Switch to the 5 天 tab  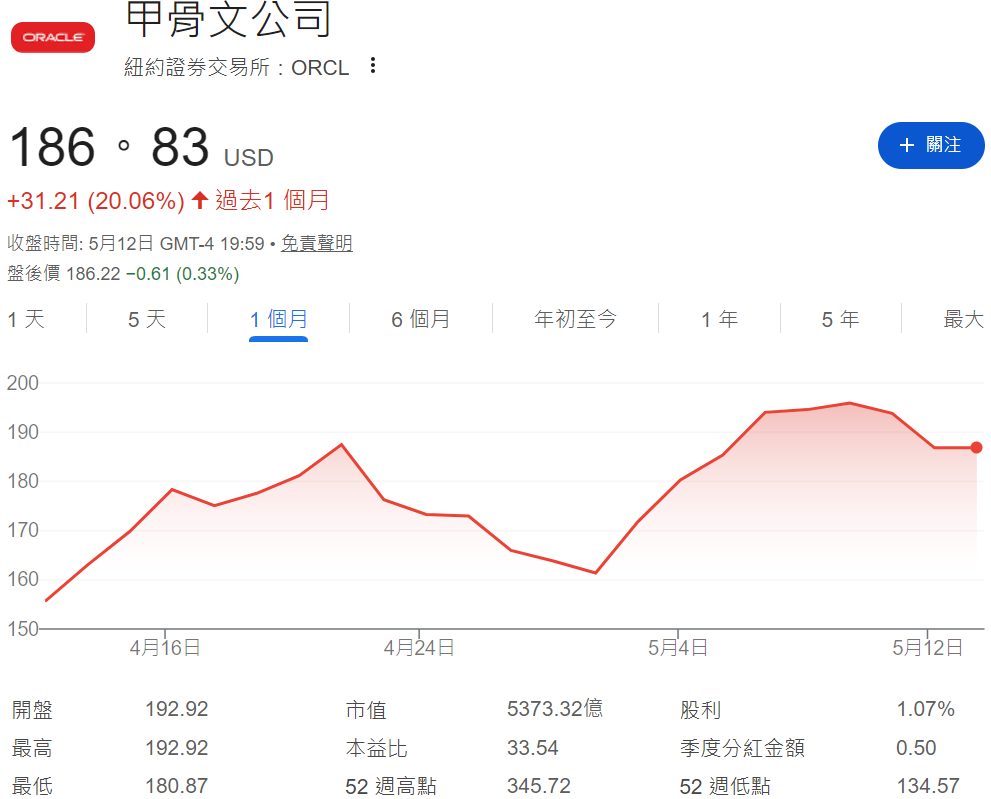pos(147,319)
